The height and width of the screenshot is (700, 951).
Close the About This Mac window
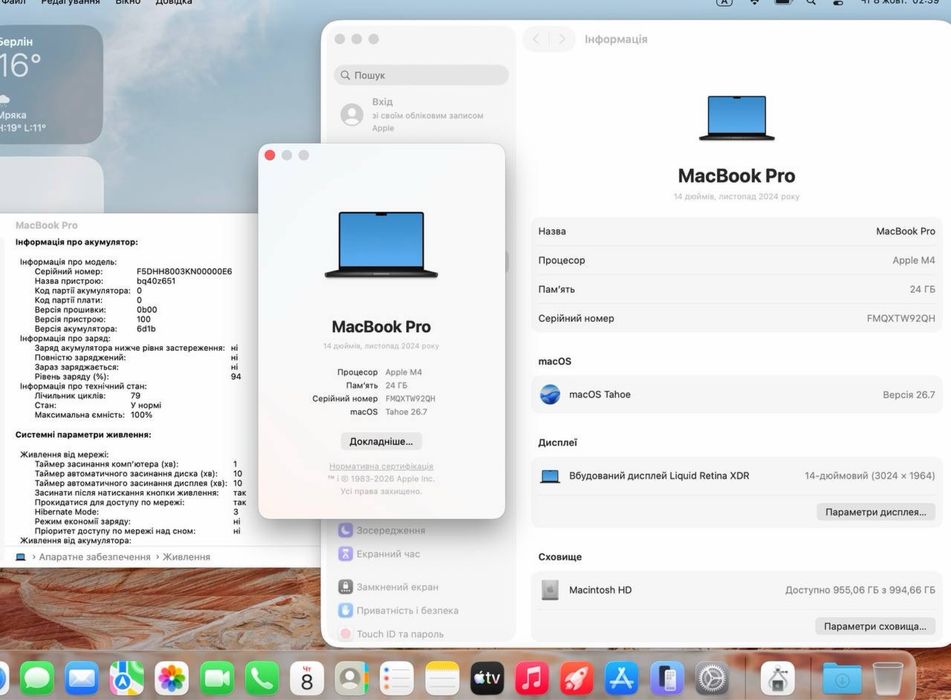click(x=270, y=155)
